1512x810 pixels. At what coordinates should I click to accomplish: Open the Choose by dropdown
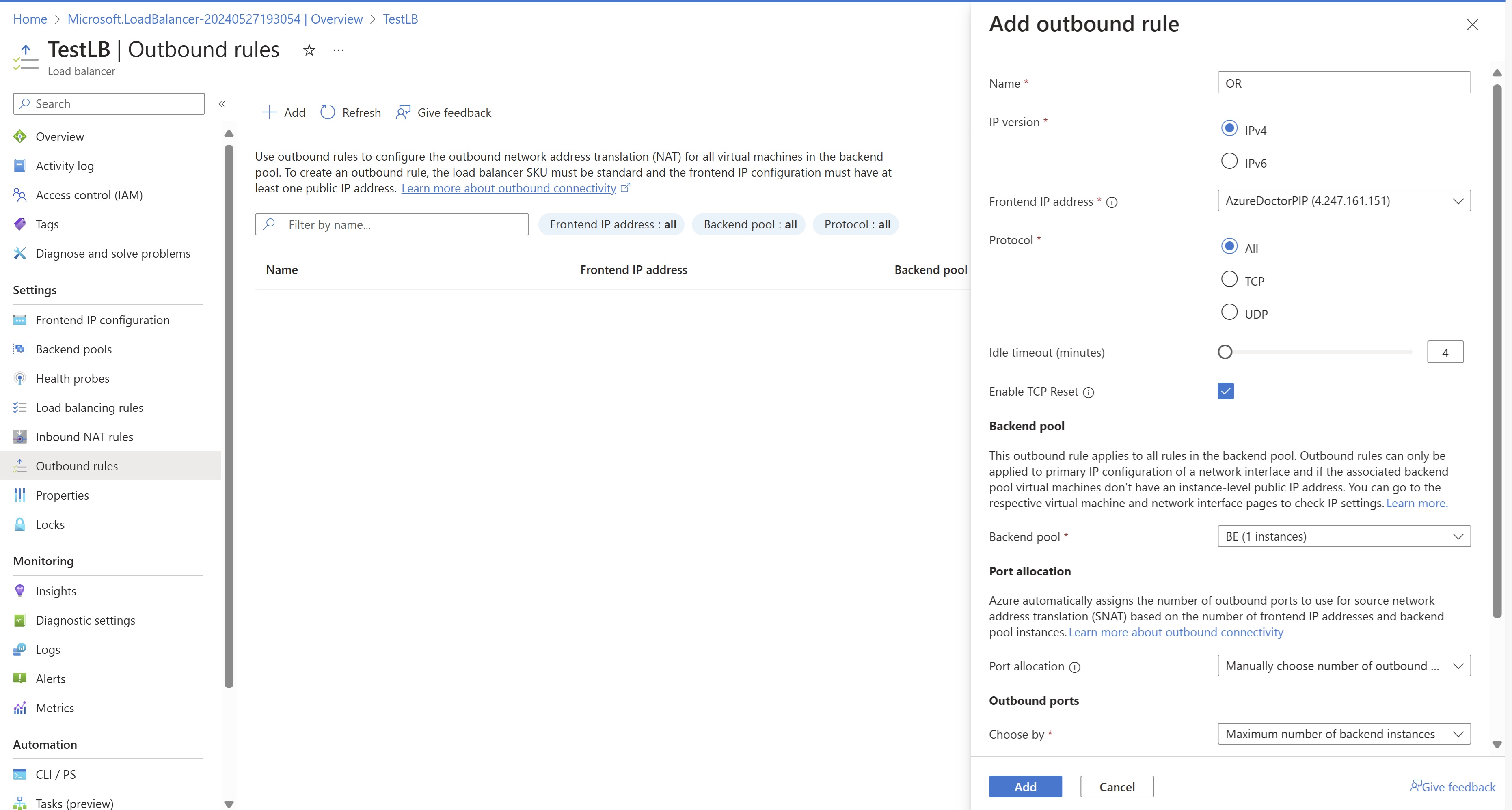pos(1344,734)
